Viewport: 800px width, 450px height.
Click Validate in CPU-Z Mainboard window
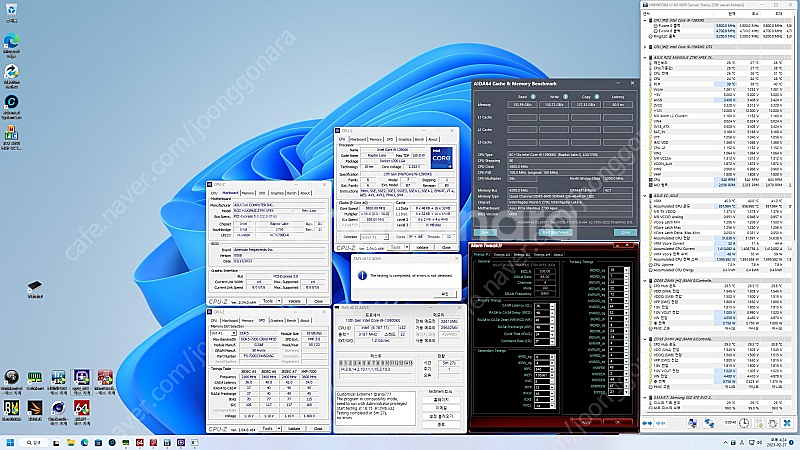click(x=294, y=301)
